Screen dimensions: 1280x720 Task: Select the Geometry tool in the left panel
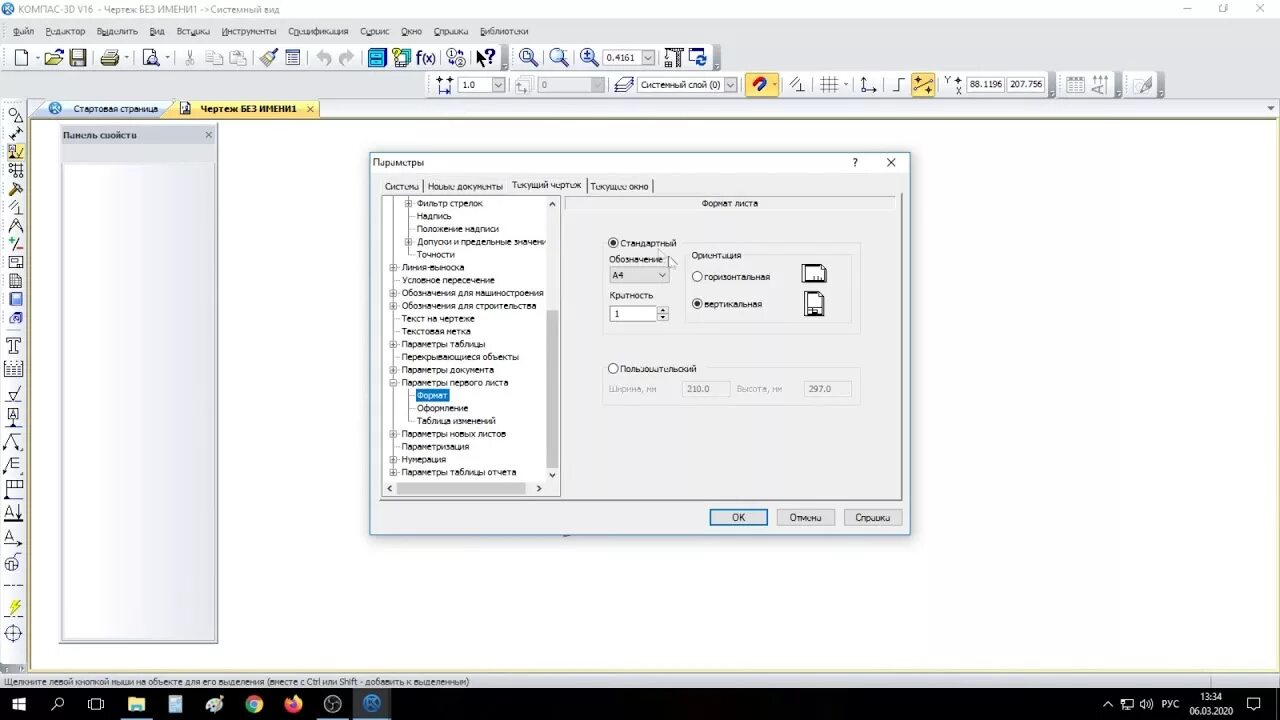click(x=15, y=115)
